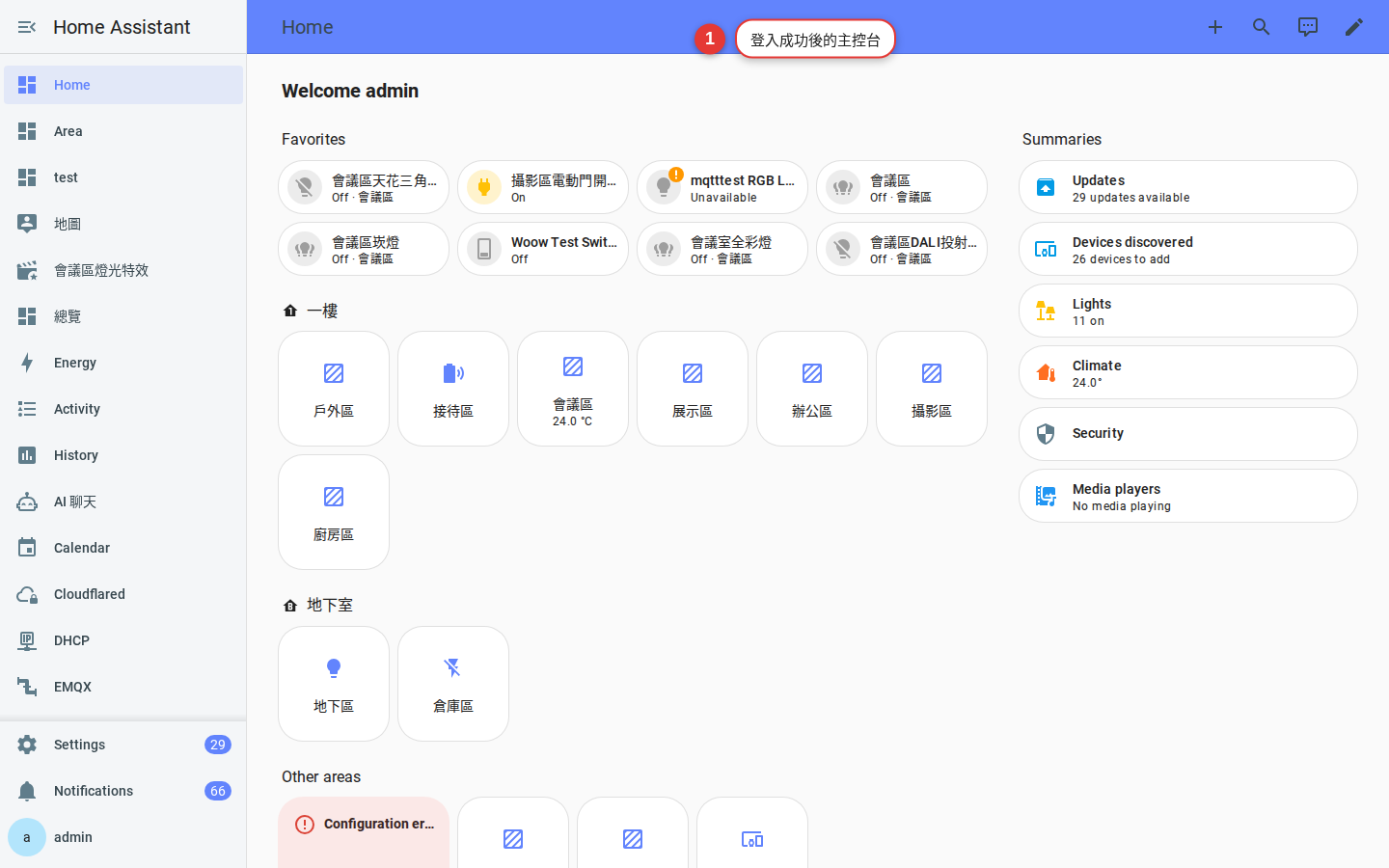Toggle the Woow Test Switch icon
The width and height of the screenshot is (1389, 868).
point(484,249)
